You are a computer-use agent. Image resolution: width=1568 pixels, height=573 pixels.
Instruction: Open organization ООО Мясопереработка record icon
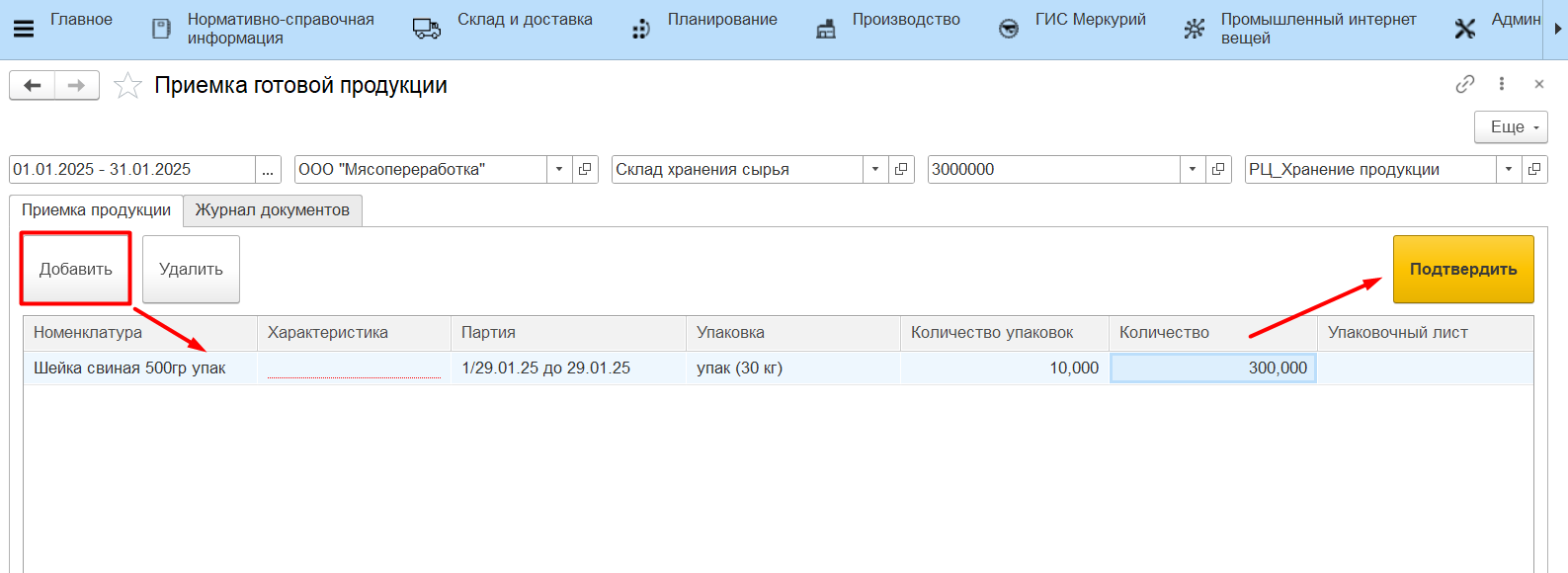click(x=585, y=170)
